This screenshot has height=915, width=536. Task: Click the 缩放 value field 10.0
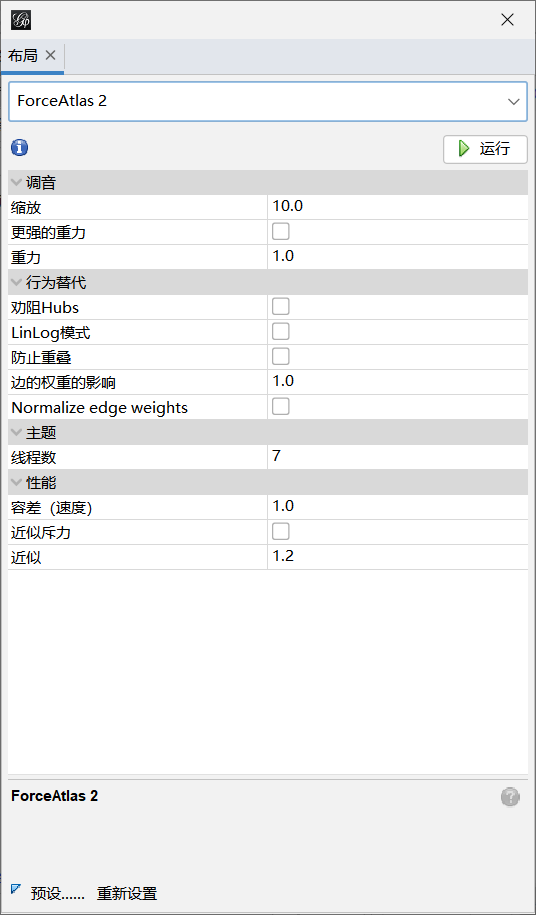[398, 207]
